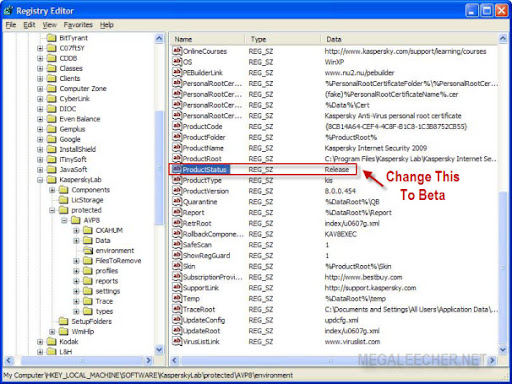Screen dimensions: 512x384
Task: Select the InstallShield tree folder
Action: (78, 149)
